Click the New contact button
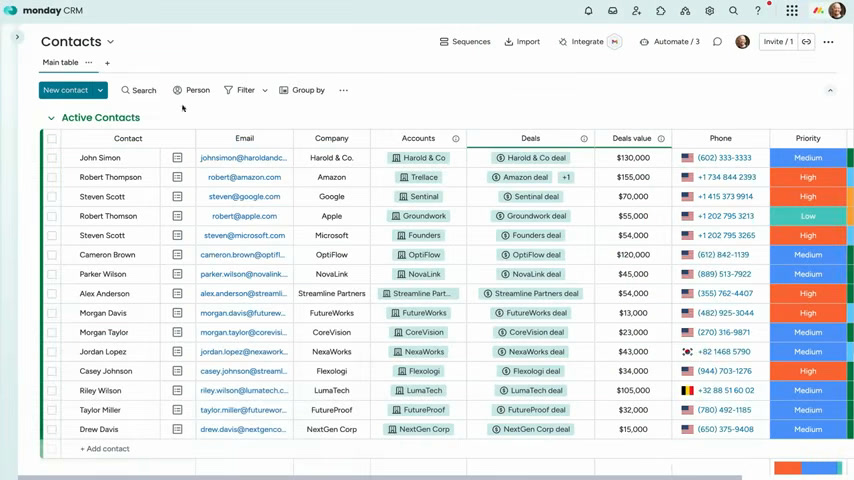Viewport: 854px width, 480px height. pos(66,90)
